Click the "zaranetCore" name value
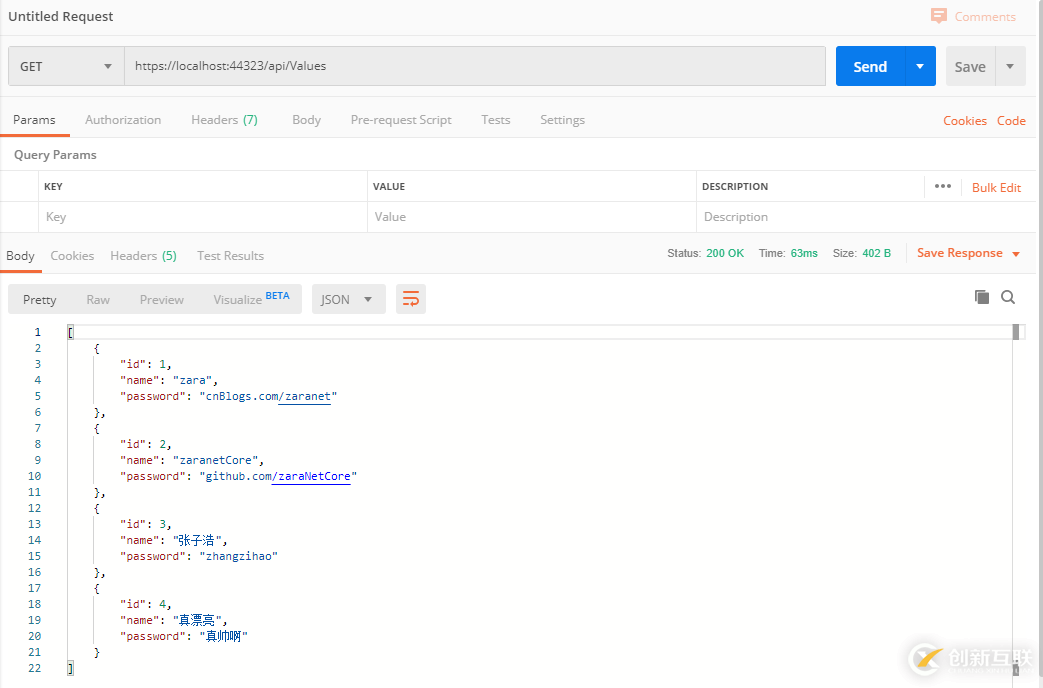 coord(216,460)
